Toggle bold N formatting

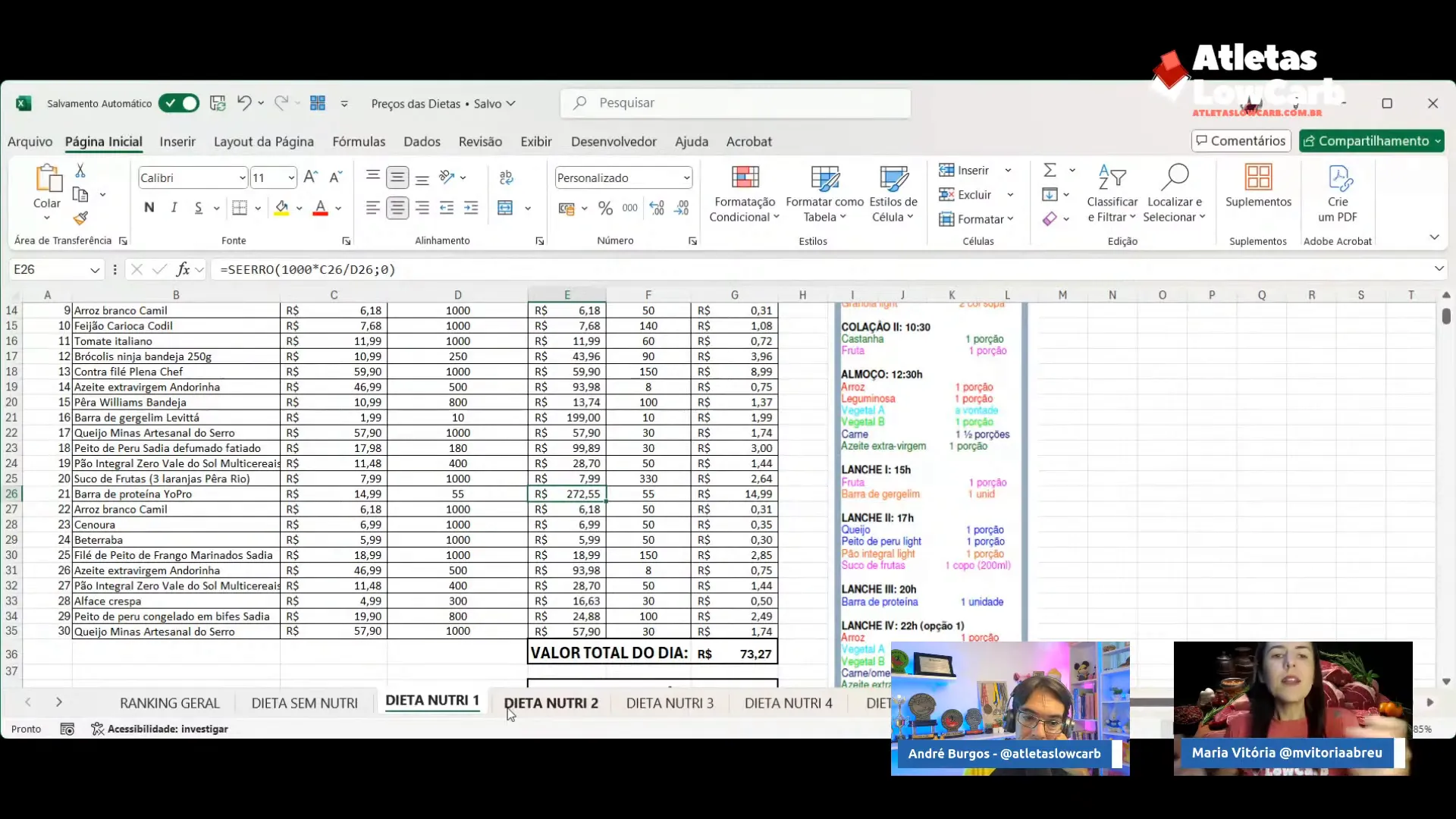click(149, 208)
